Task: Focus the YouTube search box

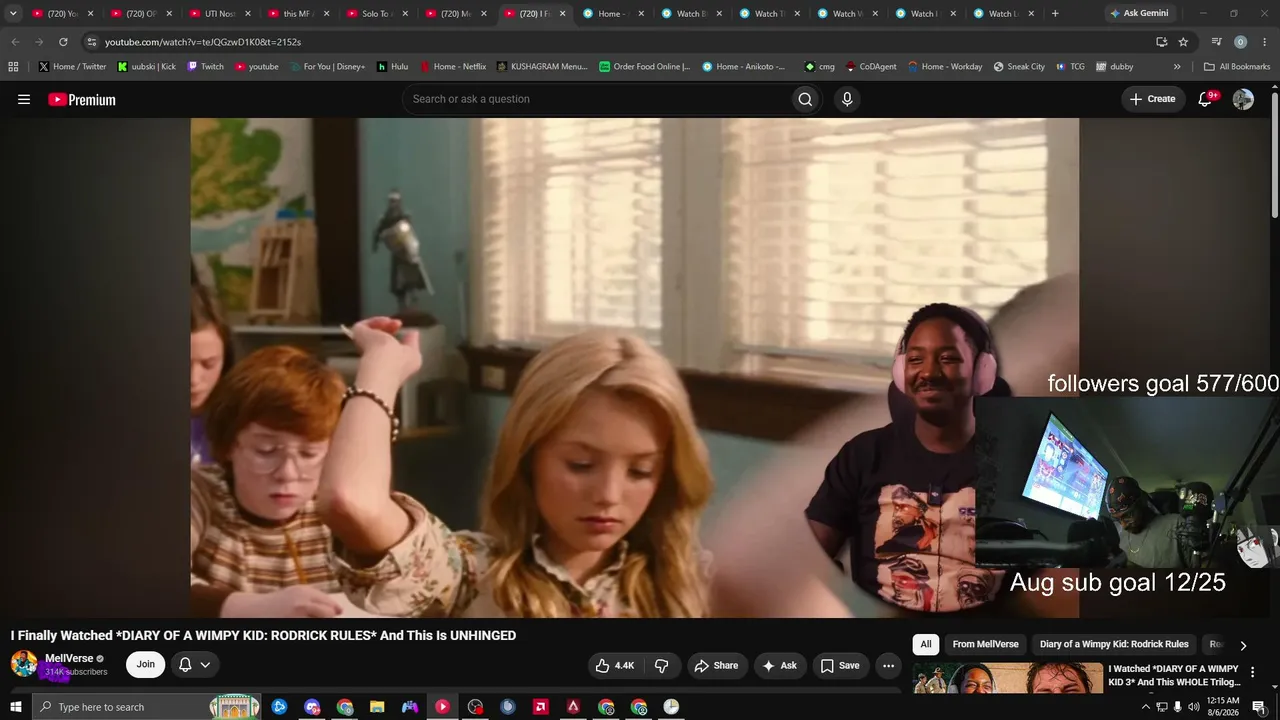Action: 596,99
